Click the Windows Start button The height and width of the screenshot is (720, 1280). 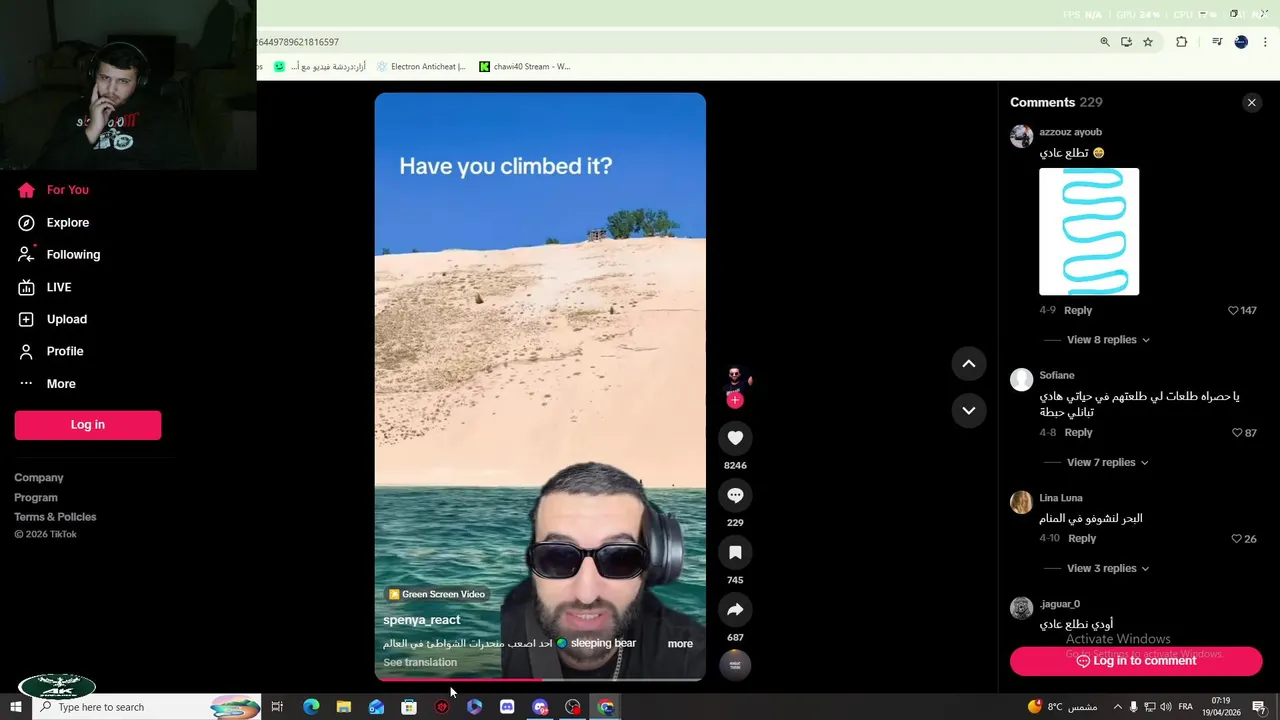(x=16, y=707)
